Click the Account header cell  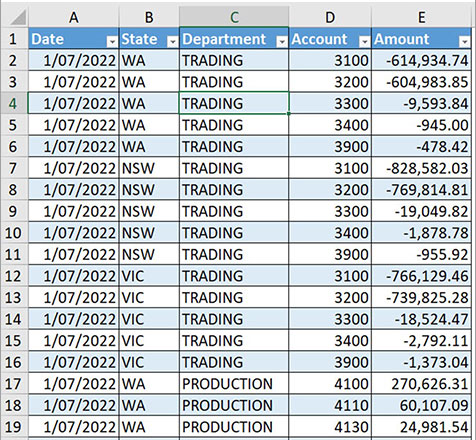click(x=330, y=39)
